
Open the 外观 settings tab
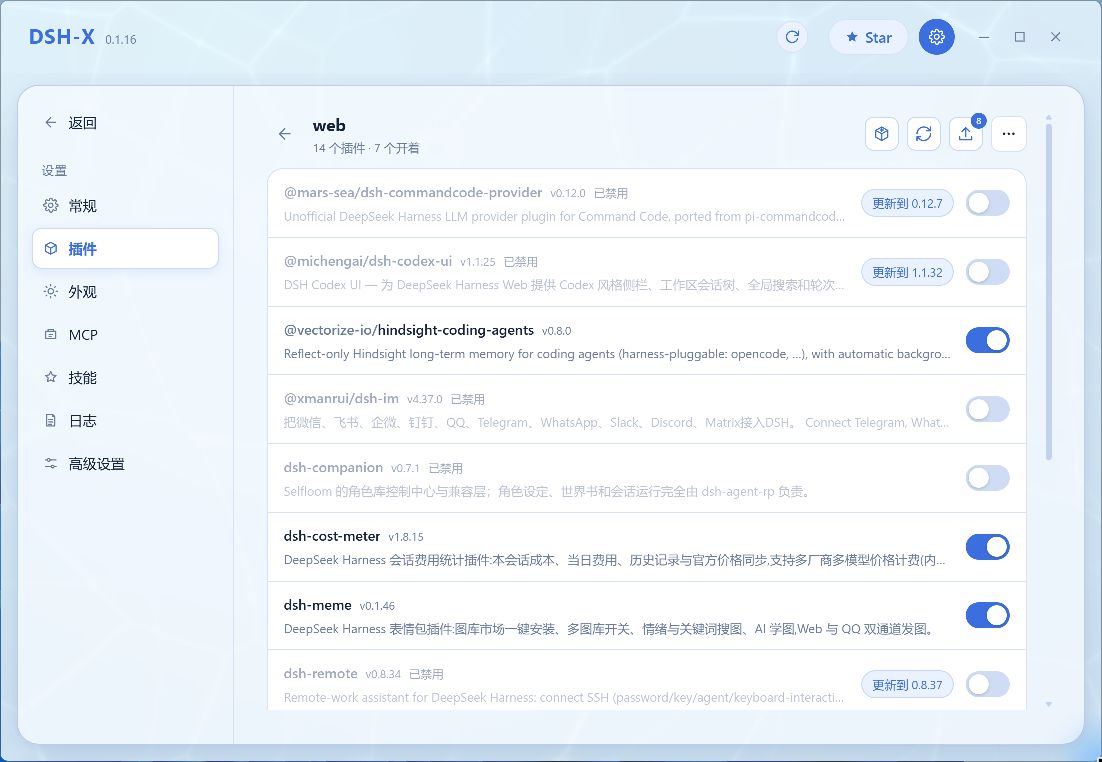pos(125,292)
